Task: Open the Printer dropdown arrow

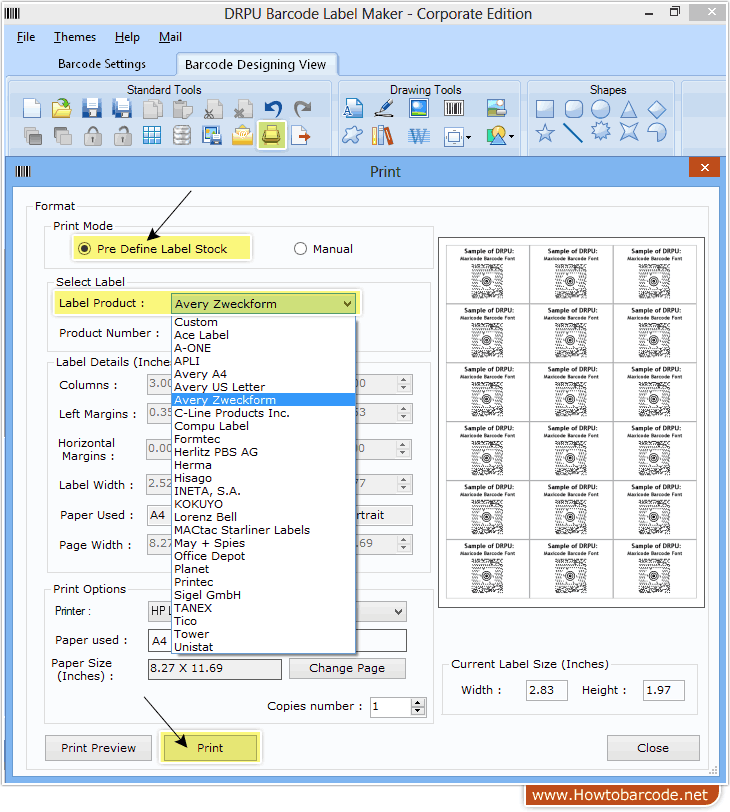Action: [x=398, y=612]
